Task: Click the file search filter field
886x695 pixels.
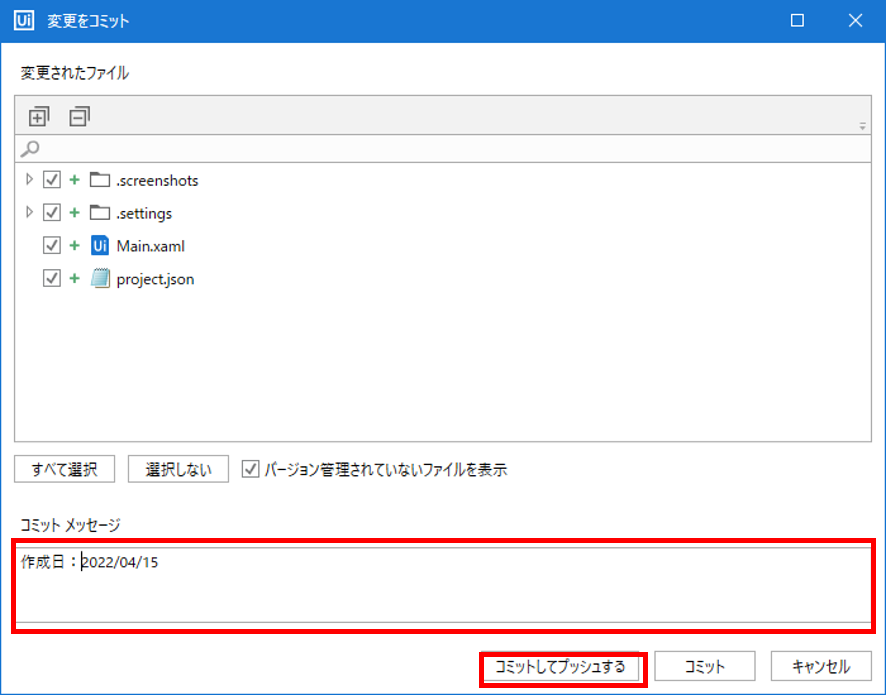Action: [450, 149]
